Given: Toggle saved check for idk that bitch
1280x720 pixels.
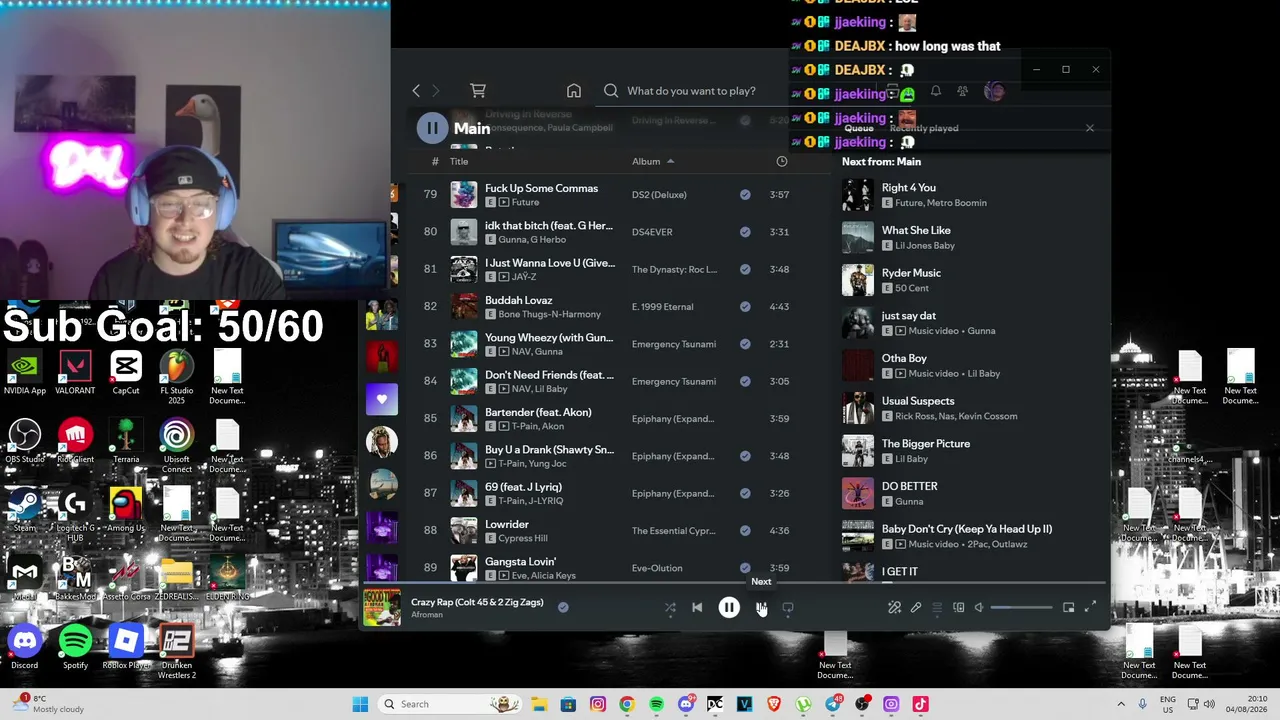Looking at the screenshot, I should (745, 232).
